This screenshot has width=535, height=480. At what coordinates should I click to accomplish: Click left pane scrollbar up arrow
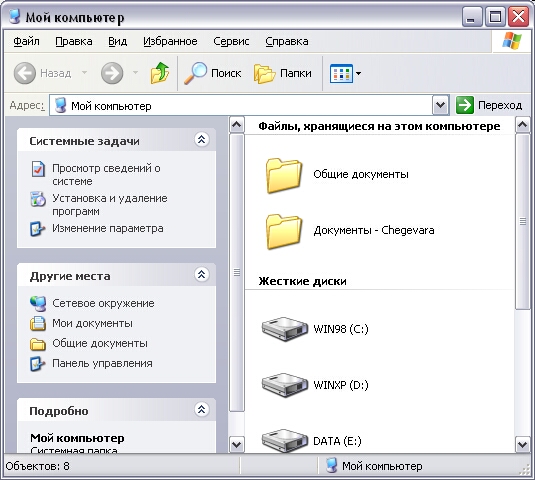pyautogui.click(x=236, y=125)
